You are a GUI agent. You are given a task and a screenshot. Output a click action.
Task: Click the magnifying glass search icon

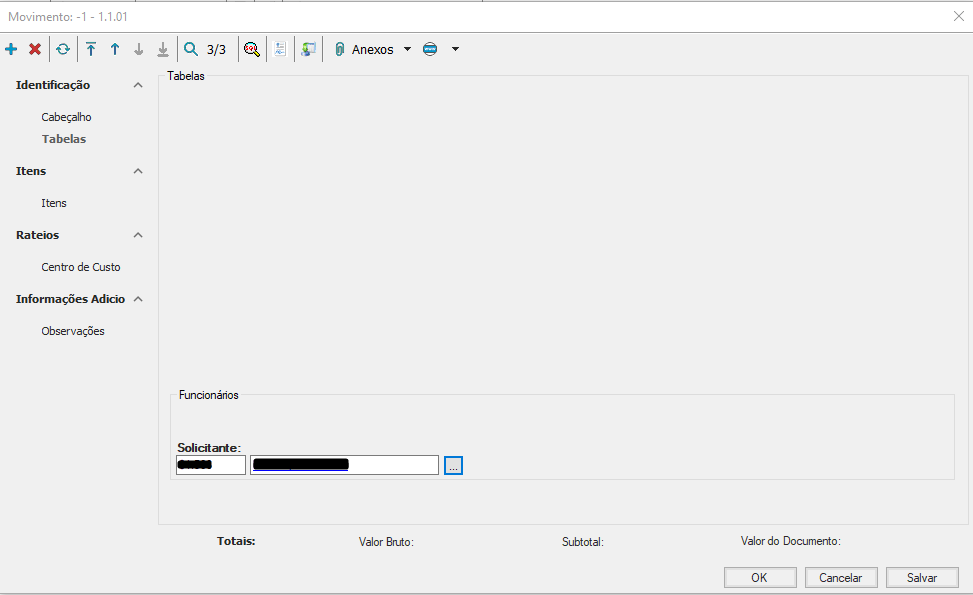click(191, 49)
